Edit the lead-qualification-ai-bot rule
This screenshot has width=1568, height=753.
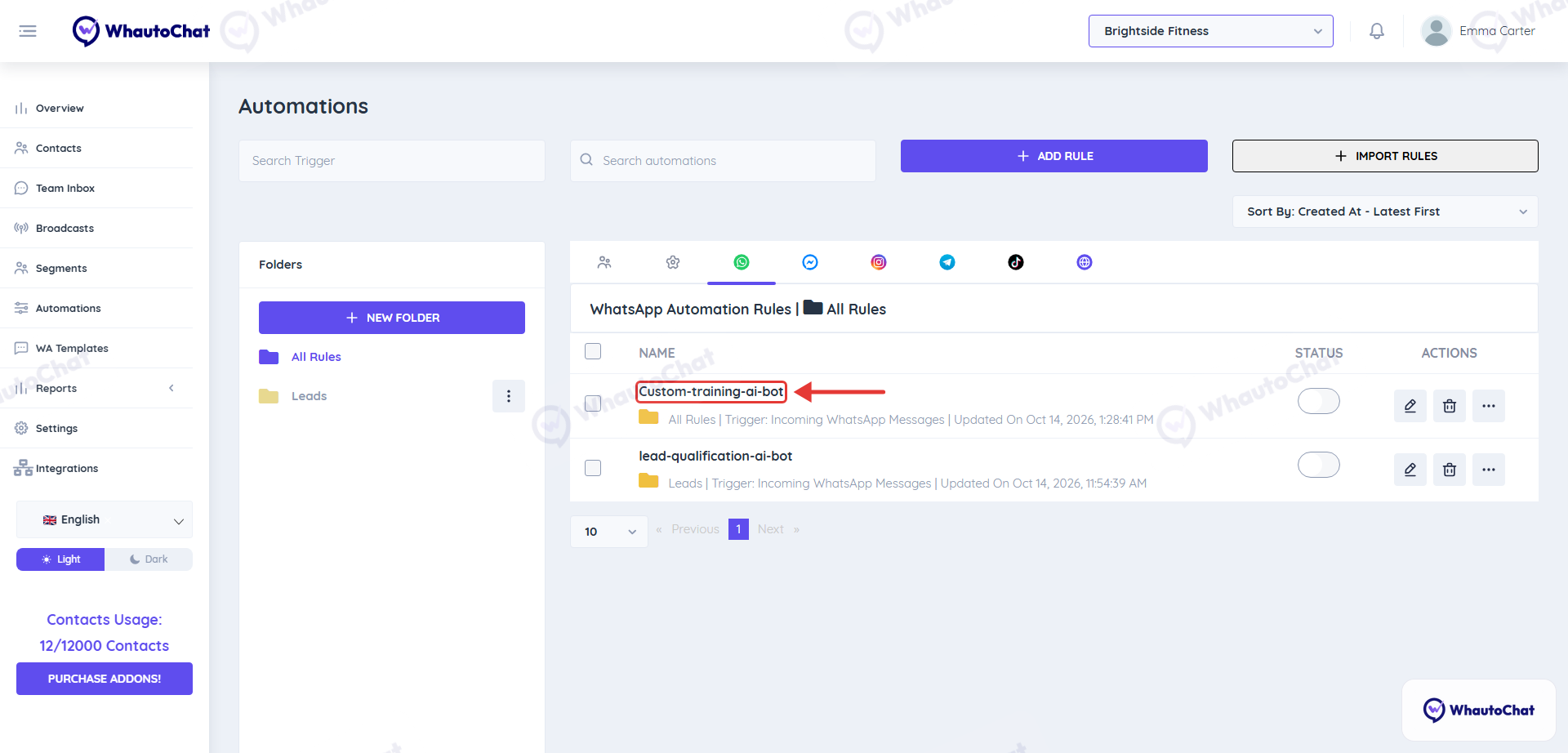(1410, 470)
